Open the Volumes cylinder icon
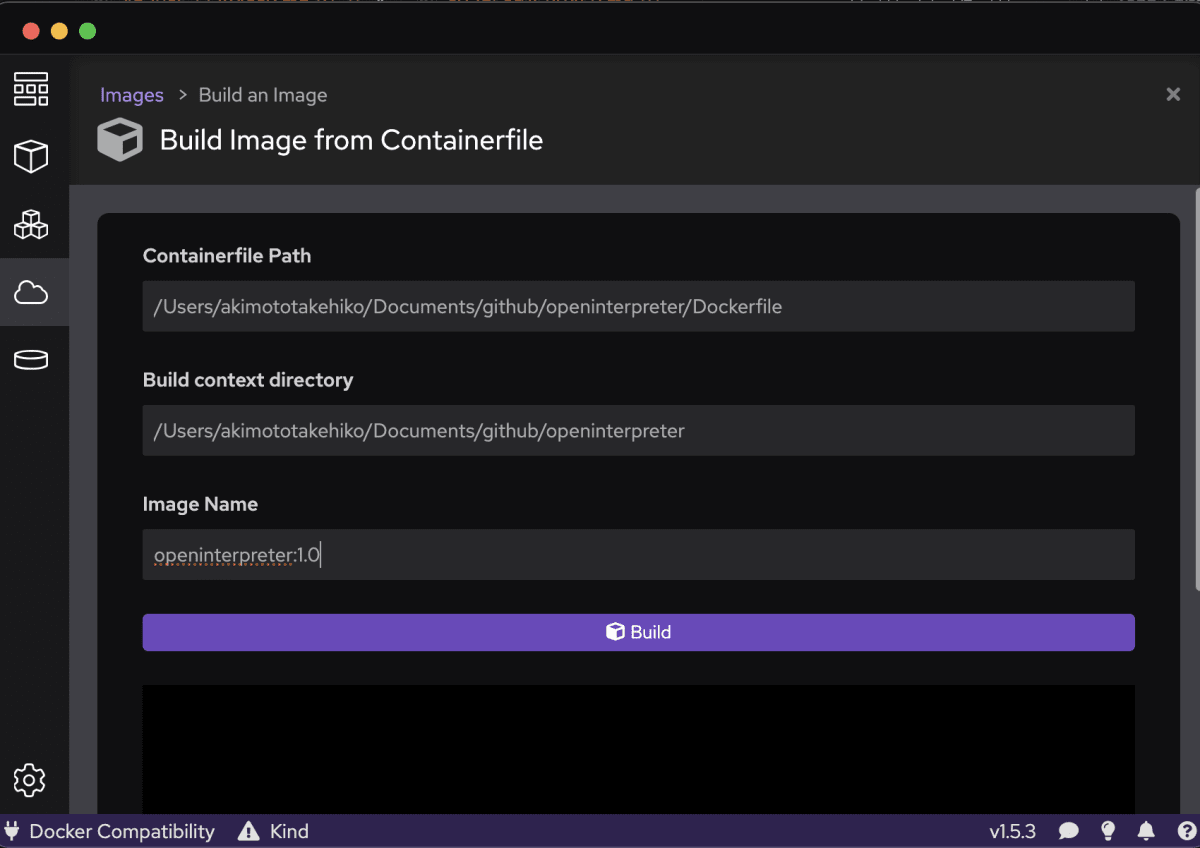 [x=31, y=360]
